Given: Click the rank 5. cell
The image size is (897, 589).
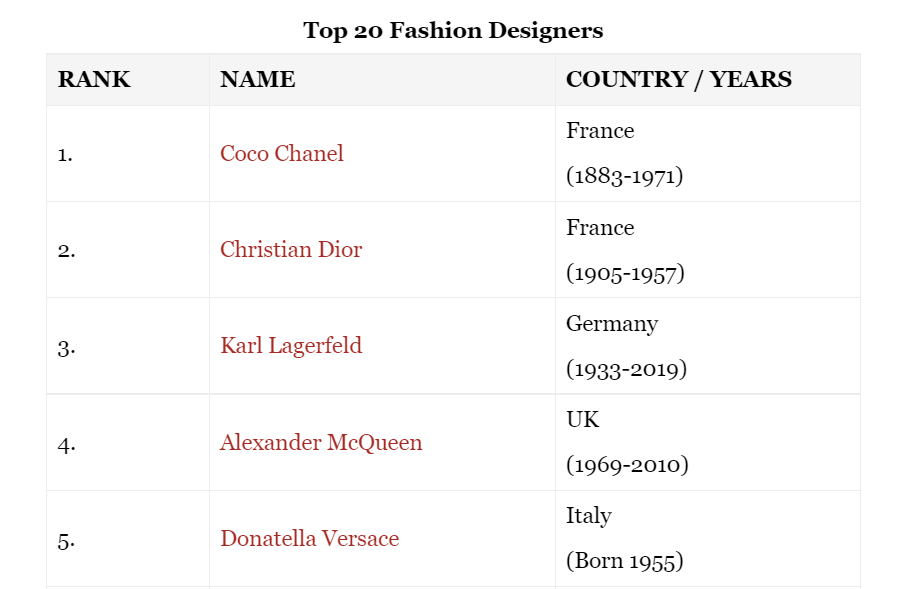Looking at the screenshot, I should 66,539.
